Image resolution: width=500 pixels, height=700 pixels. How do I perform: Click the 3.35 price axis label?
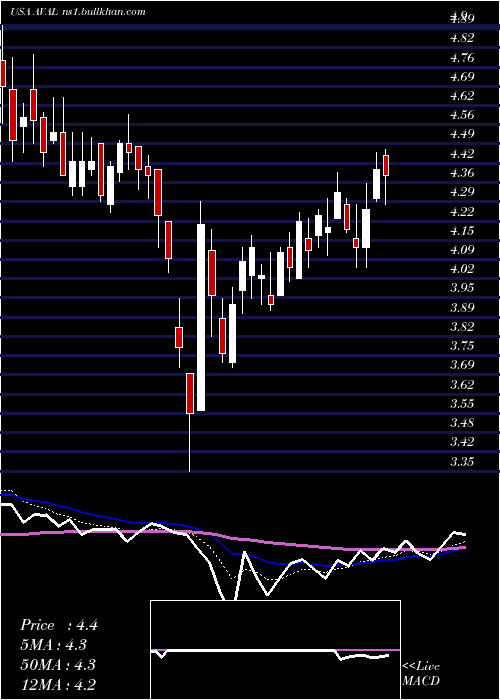462,461
